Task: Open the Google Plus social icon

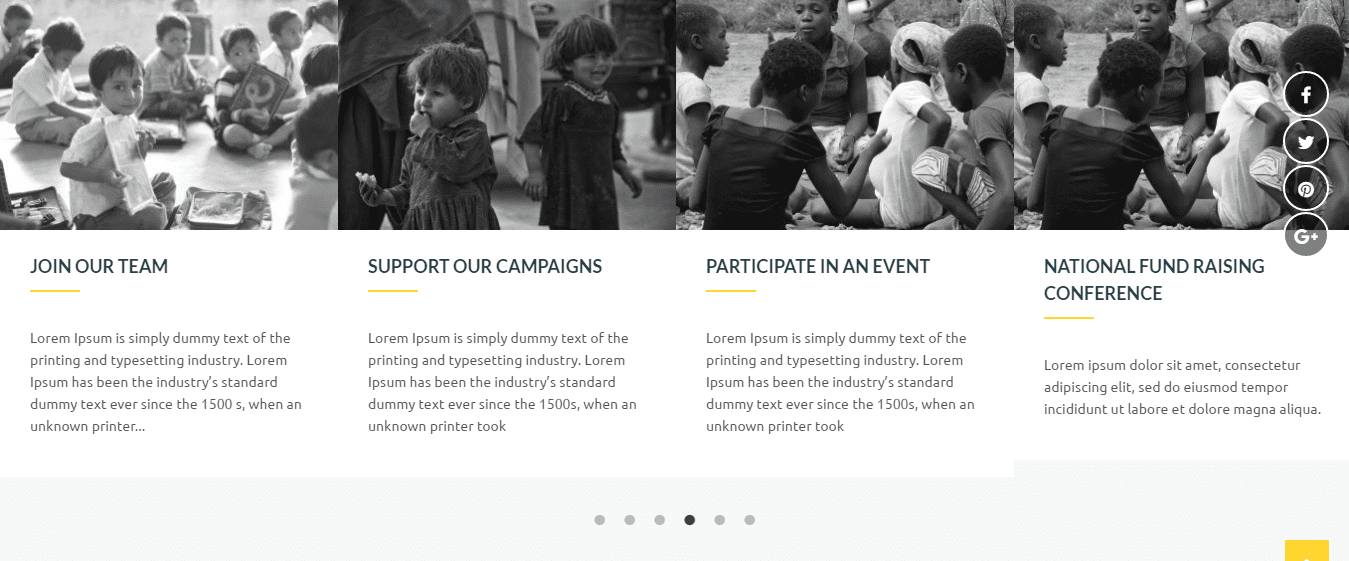Action: (x=1306, y=235)
